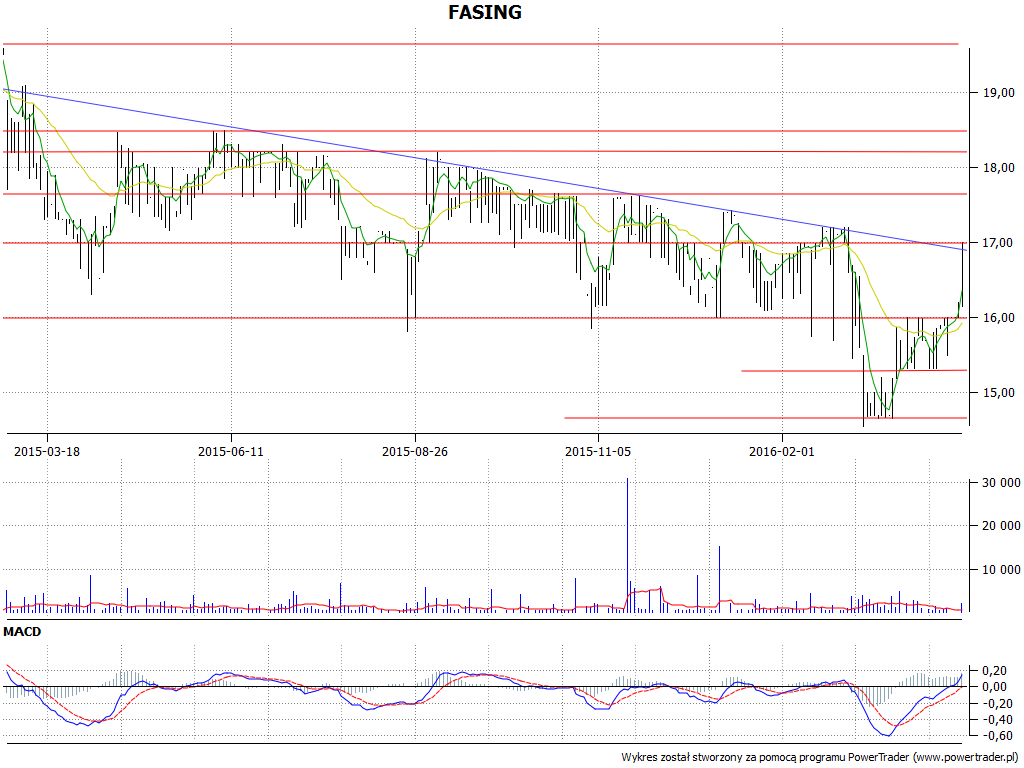
Task: Click the PowerTrader credit footer text
Action: 822,758
